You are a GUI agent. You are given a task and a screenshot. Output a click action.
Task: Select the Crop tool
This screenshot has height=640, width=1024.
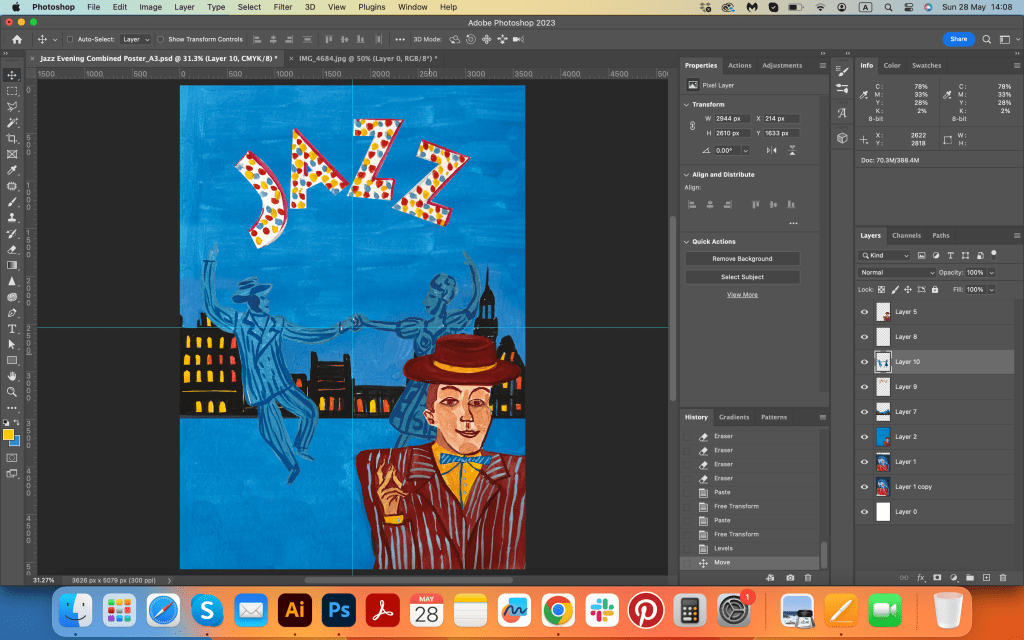[x=12, y=138]
